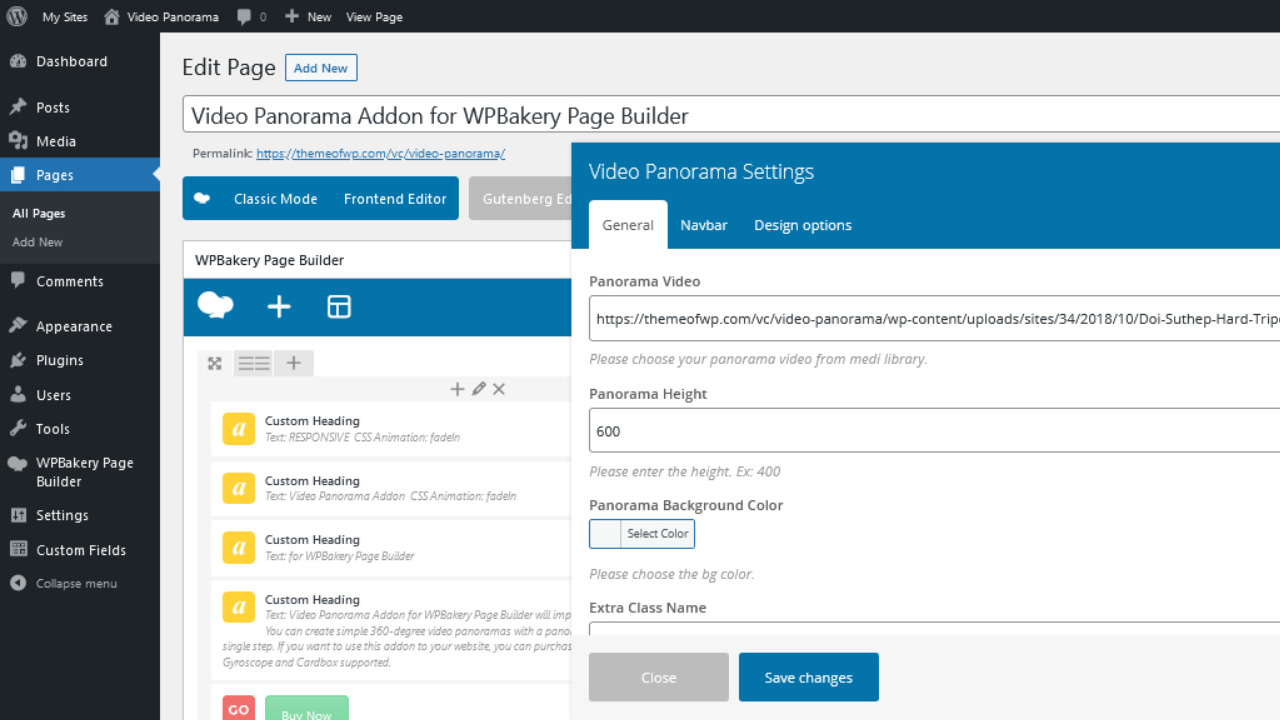Viewport: 1280px width, 720px height.
Task: Select the Custom Heading Video Panorama Addon element
Action: tap(391, 488)
